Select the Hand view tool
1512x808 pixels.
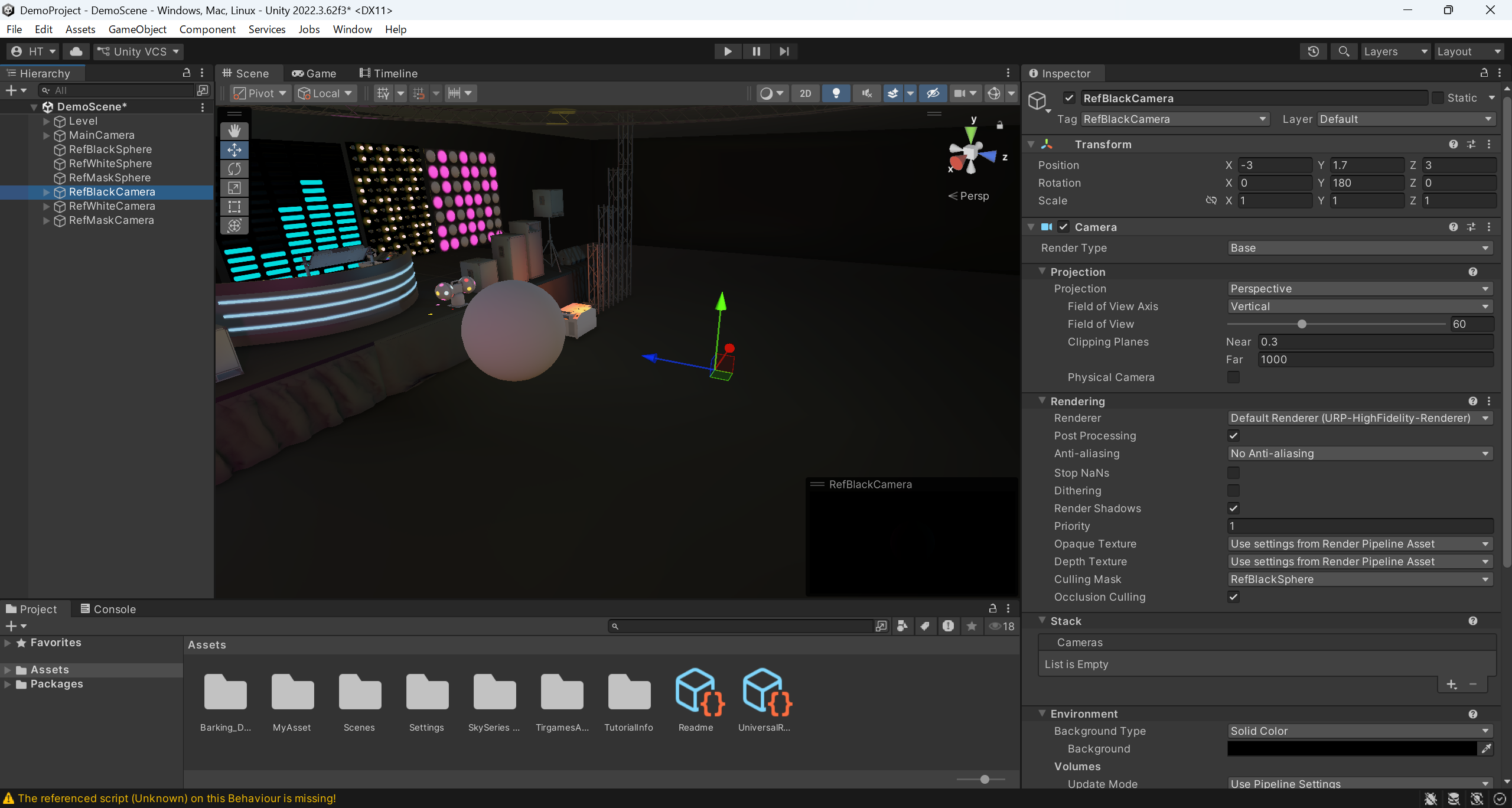[234, 131]
